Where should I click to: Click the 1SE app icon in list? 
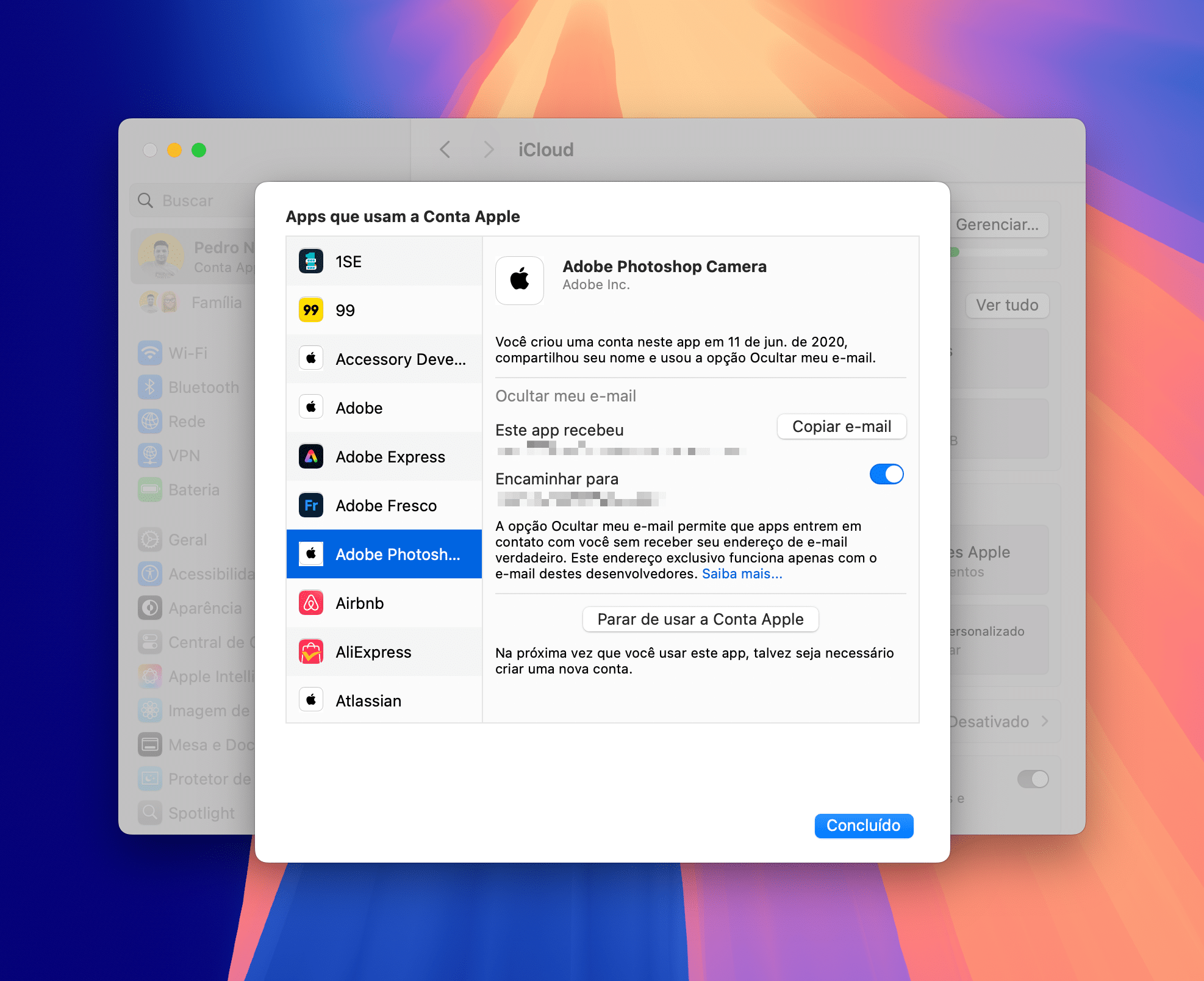click(x=311, y=261)
